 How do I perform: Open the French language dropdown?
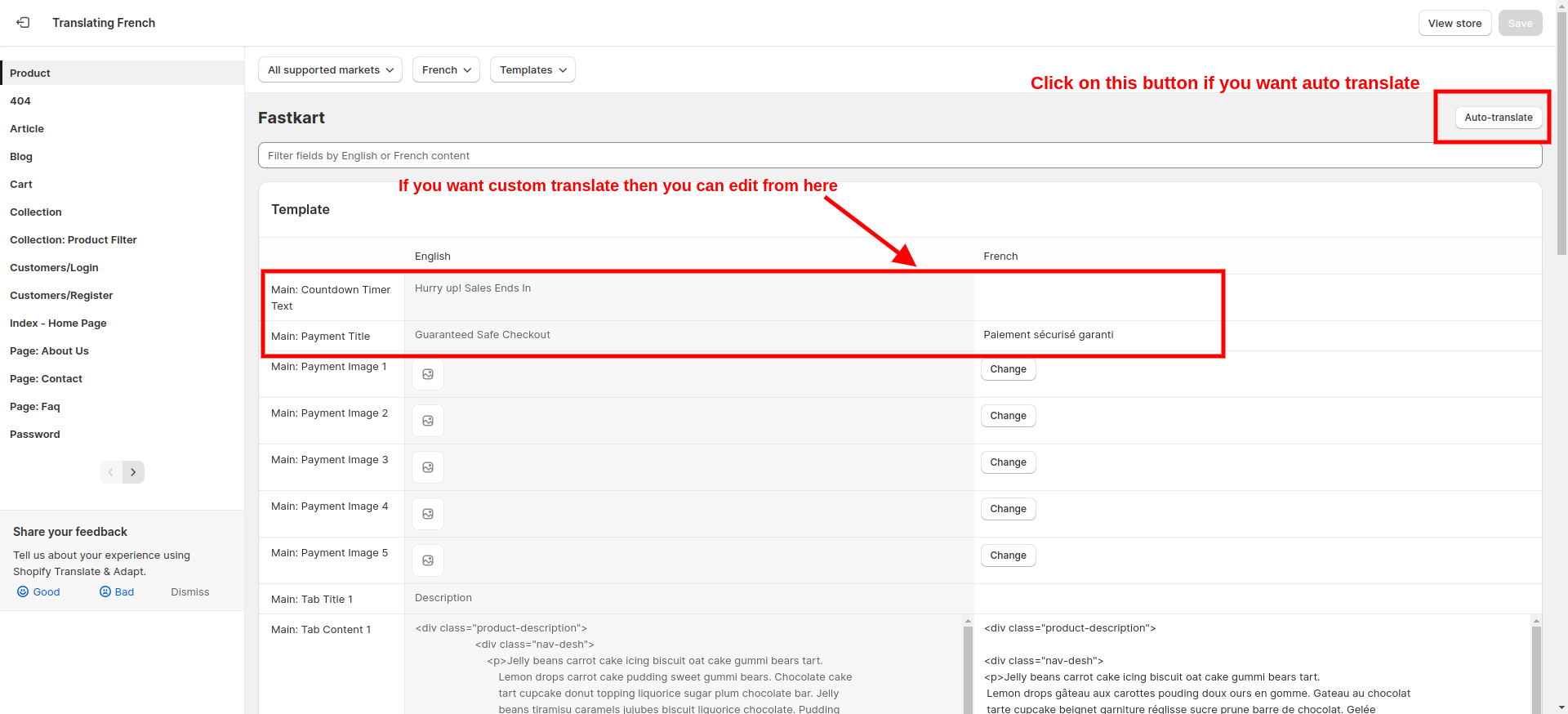click(446, 69)
